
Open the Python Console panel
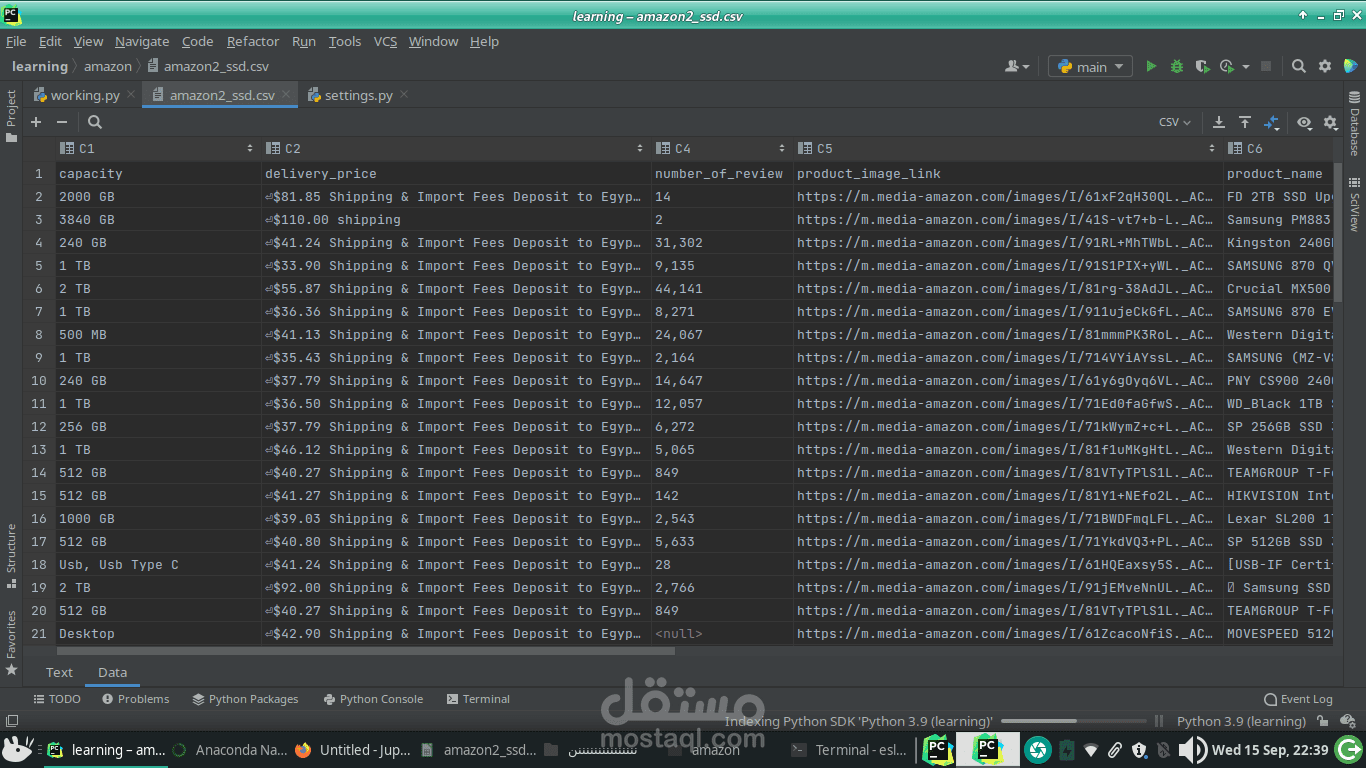pyautogui.click(x=373, y=699)
